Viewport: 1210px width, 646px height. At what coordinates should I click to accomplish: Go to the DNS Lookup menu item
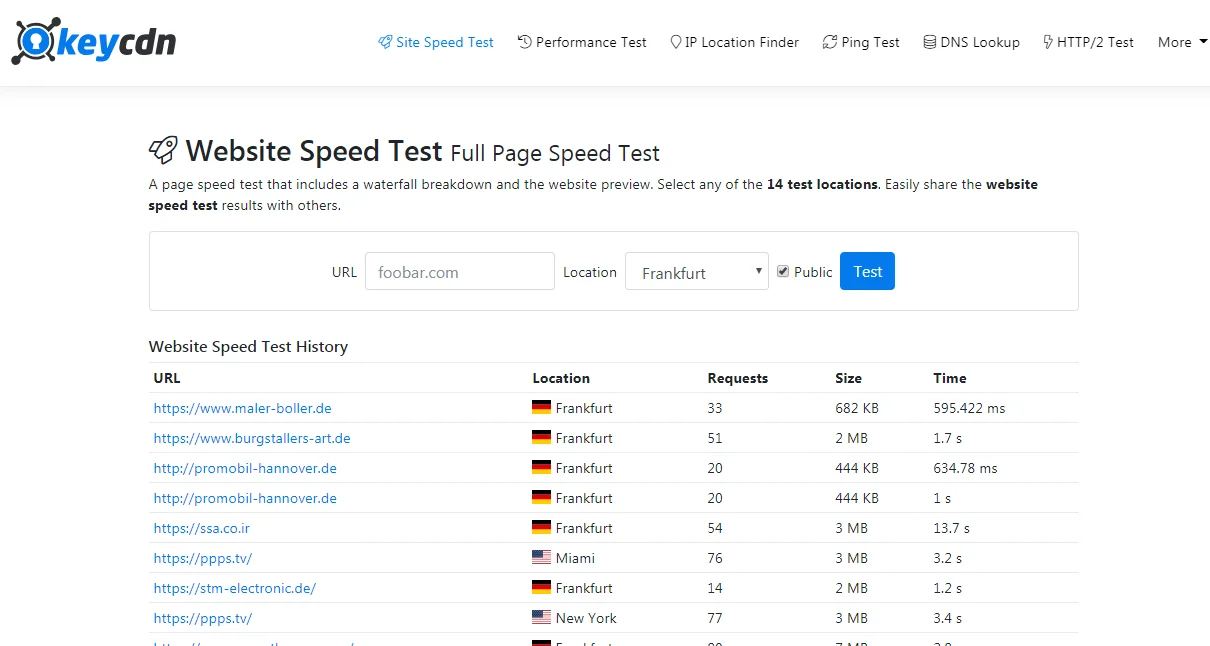[x=979, y=42]
